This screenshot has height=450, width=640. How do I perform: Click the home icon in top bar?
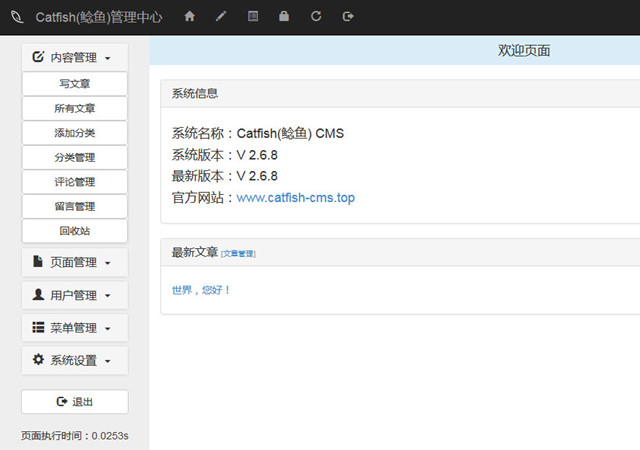(x=190, y=17)
